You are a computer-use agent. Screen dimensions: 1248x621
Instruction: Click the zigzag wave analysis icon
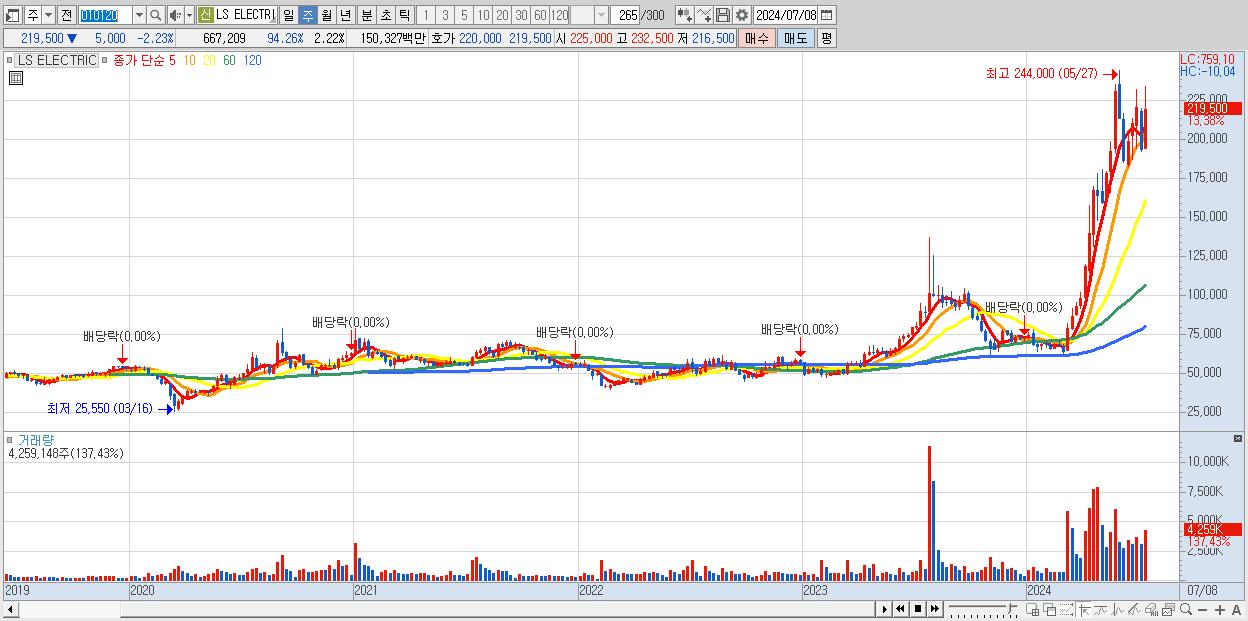click(x=1117, y=609)
